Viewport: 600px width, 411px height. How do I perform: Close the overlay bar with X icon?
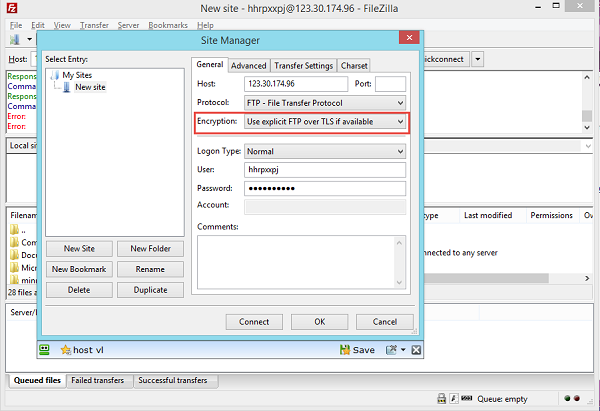416,350
